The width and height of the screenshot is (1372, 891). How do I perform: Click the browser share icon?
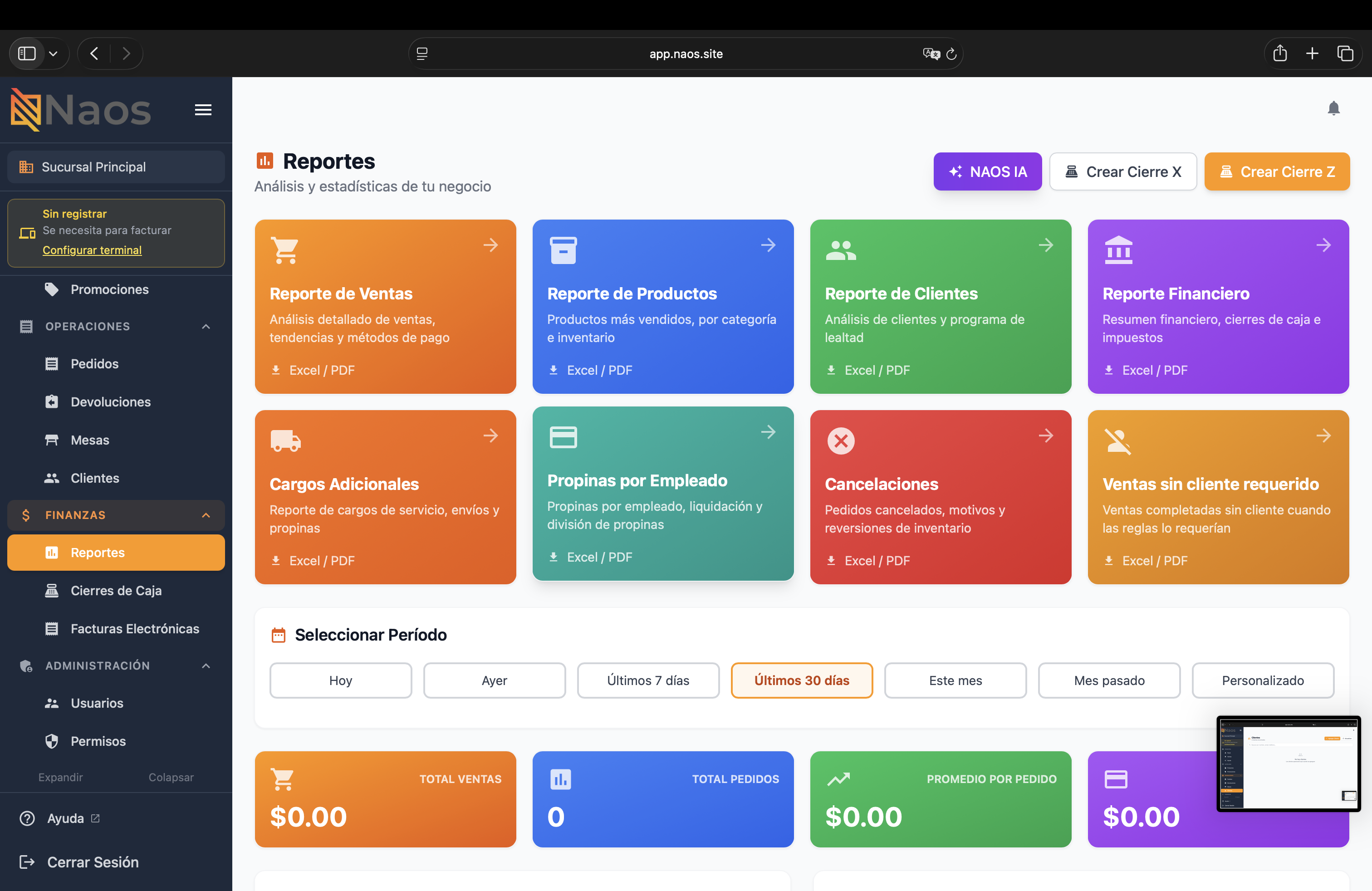(1280, 53)
